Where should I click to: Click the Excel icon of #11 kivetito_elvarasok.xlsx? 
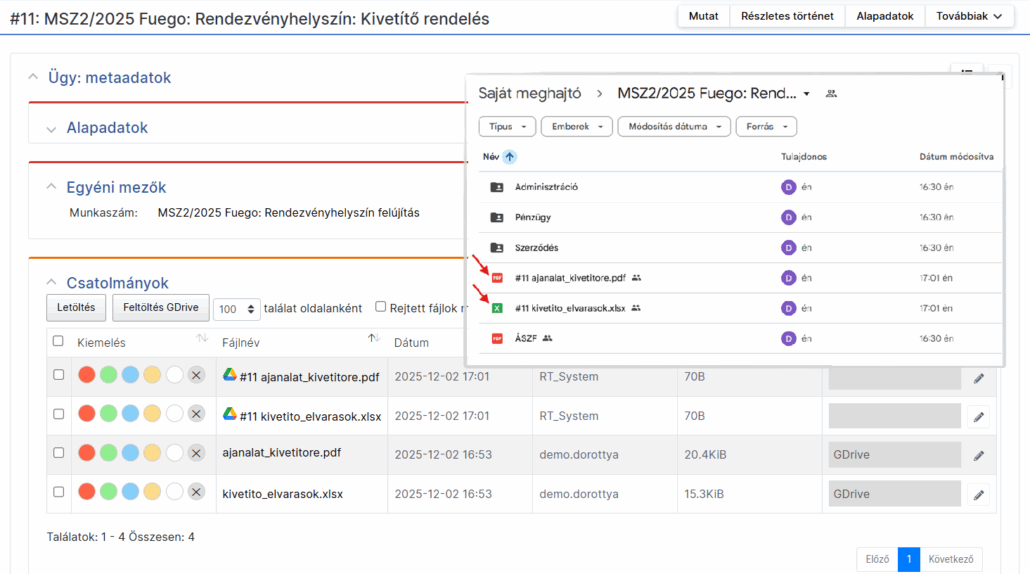(x=497, y=308)
